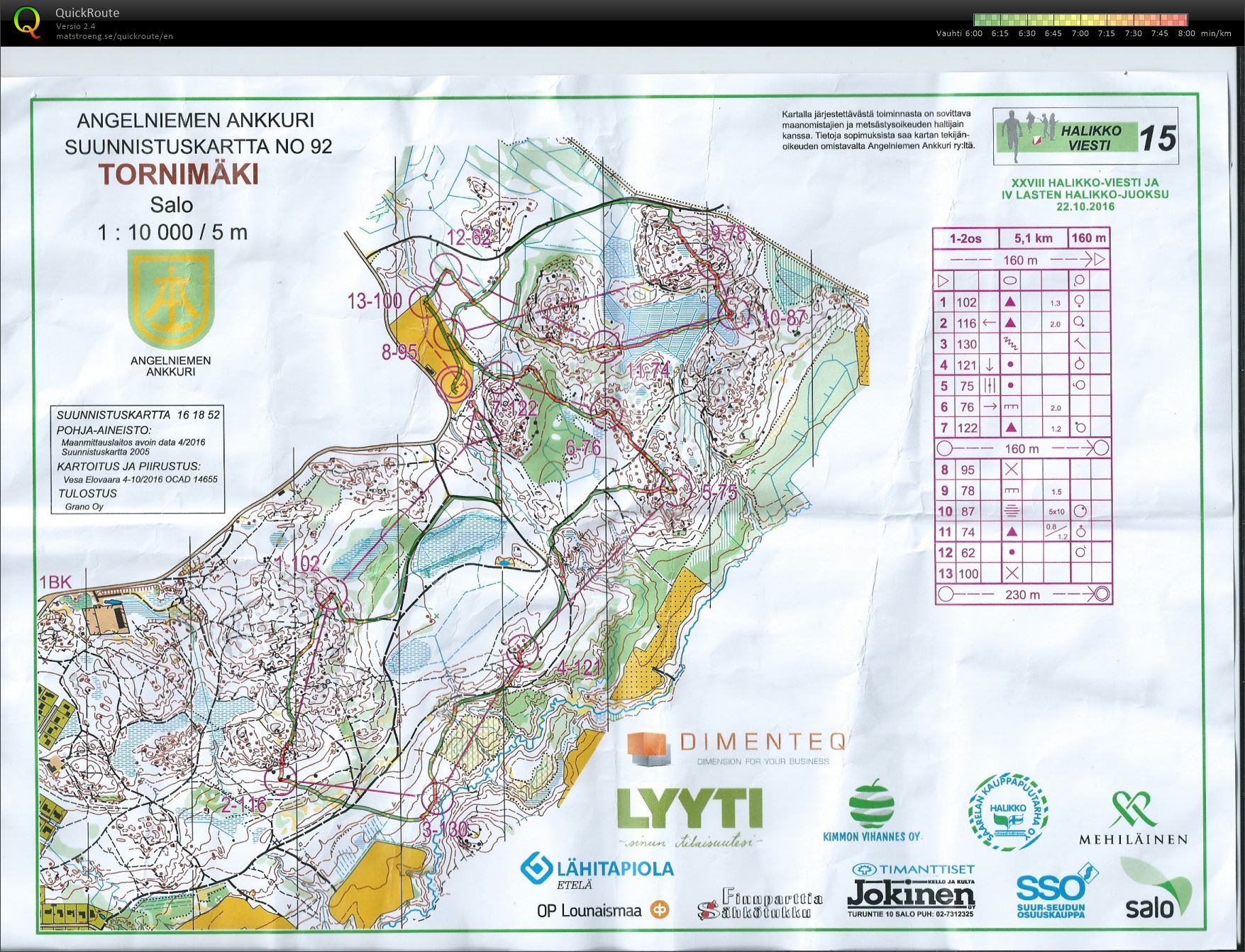Click control 10 row with code 87
Screen dimensions: 1245x952
(x=1022, y=511)
